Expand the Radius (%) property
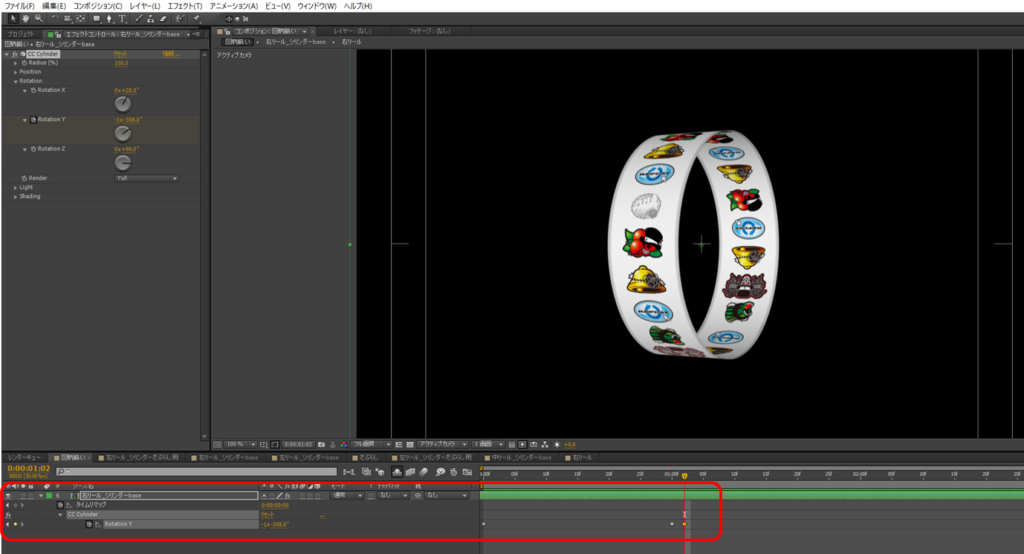The width and height of the screenshot is (1024, 554). coord(16,63)
